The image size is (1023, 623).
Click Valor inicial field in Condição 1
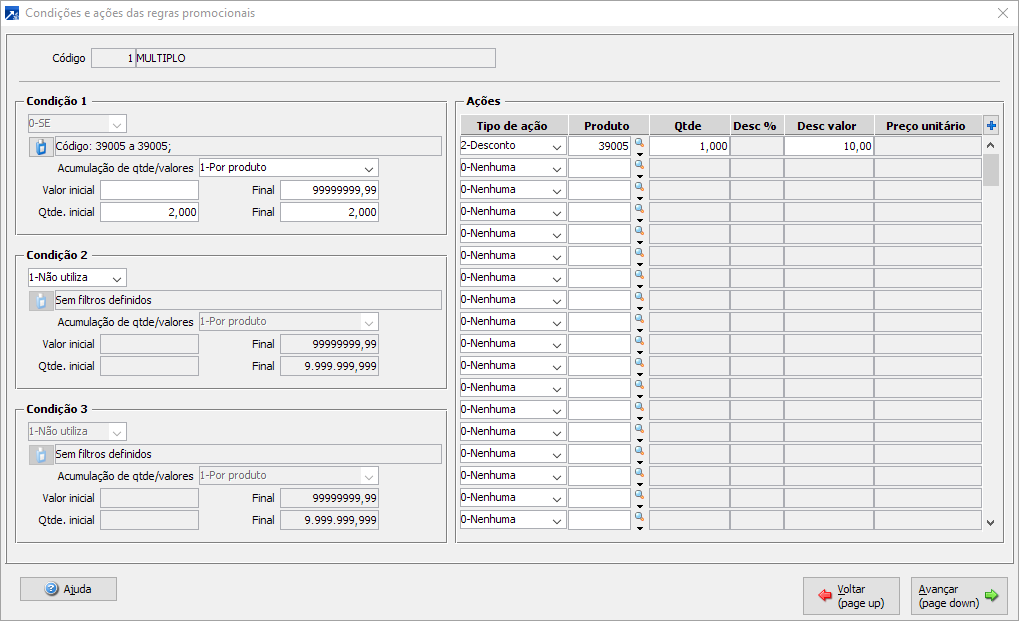pos(149,190)
